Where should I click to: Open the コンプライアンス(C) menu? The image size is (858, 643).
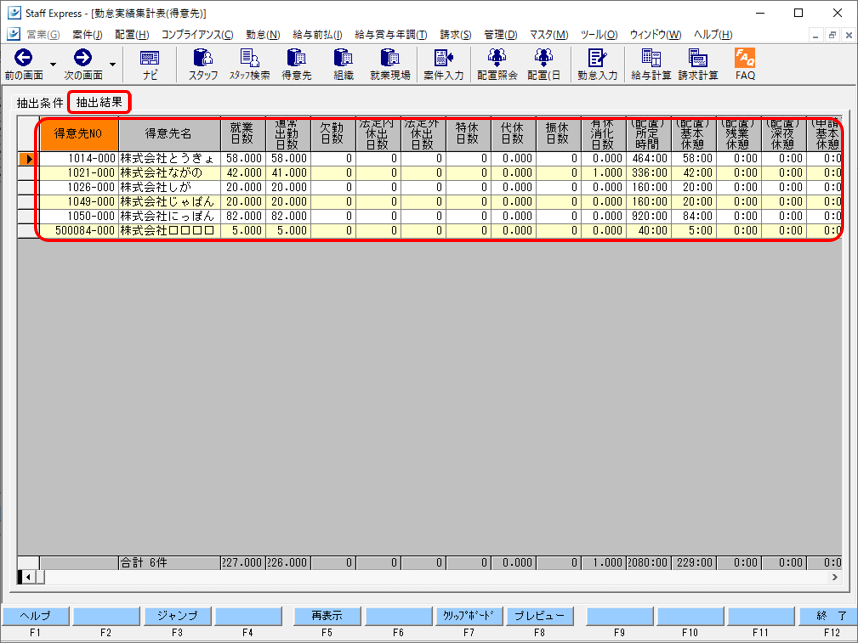(x=197, y=34)
